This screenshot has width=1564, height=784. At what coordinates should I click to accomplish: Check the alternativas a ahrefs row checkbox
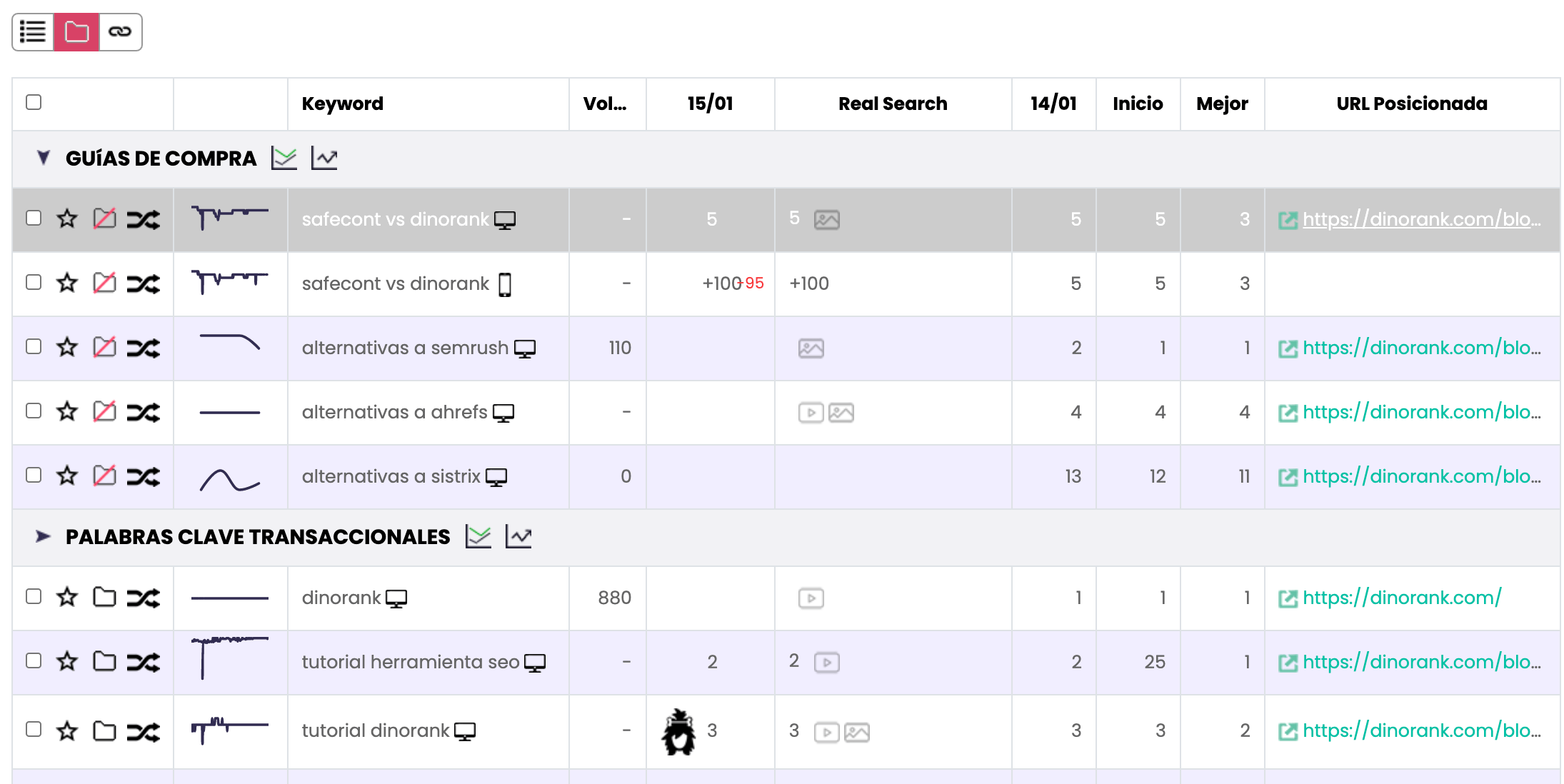34,411
